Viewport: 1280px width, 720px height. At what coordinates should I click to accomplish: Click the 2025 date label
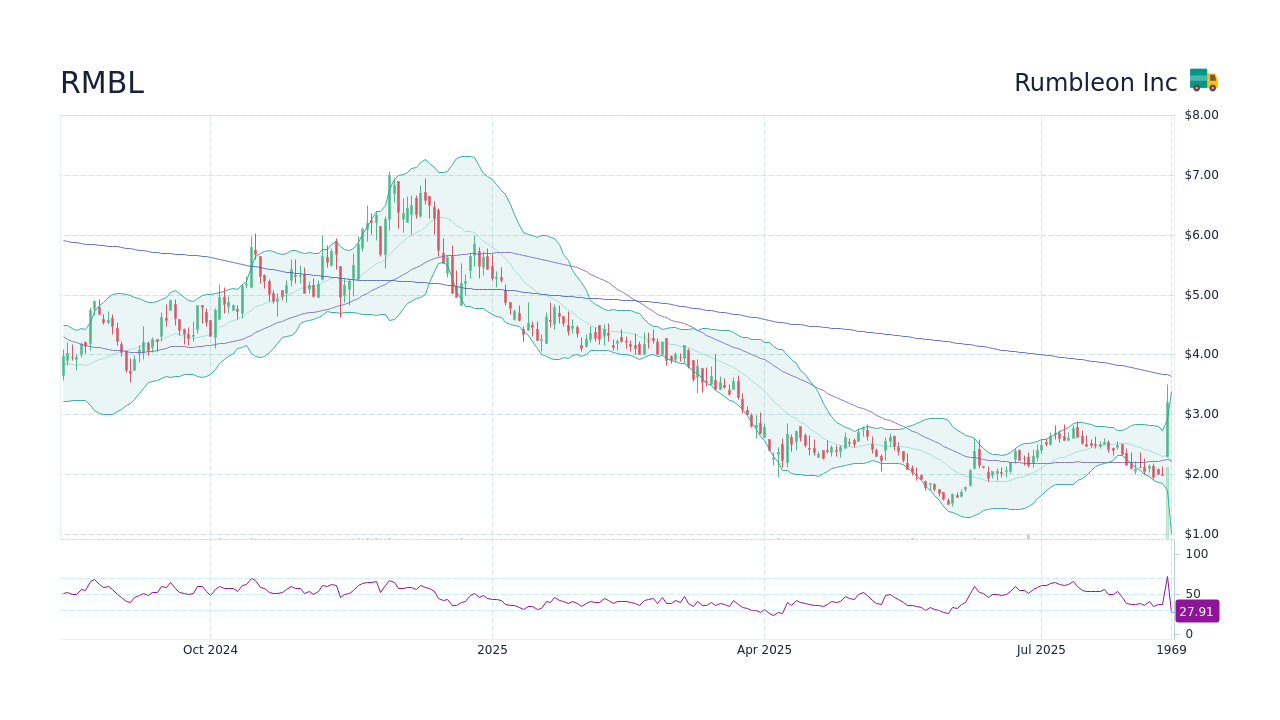pyautogui.click(x=491, y=649)
